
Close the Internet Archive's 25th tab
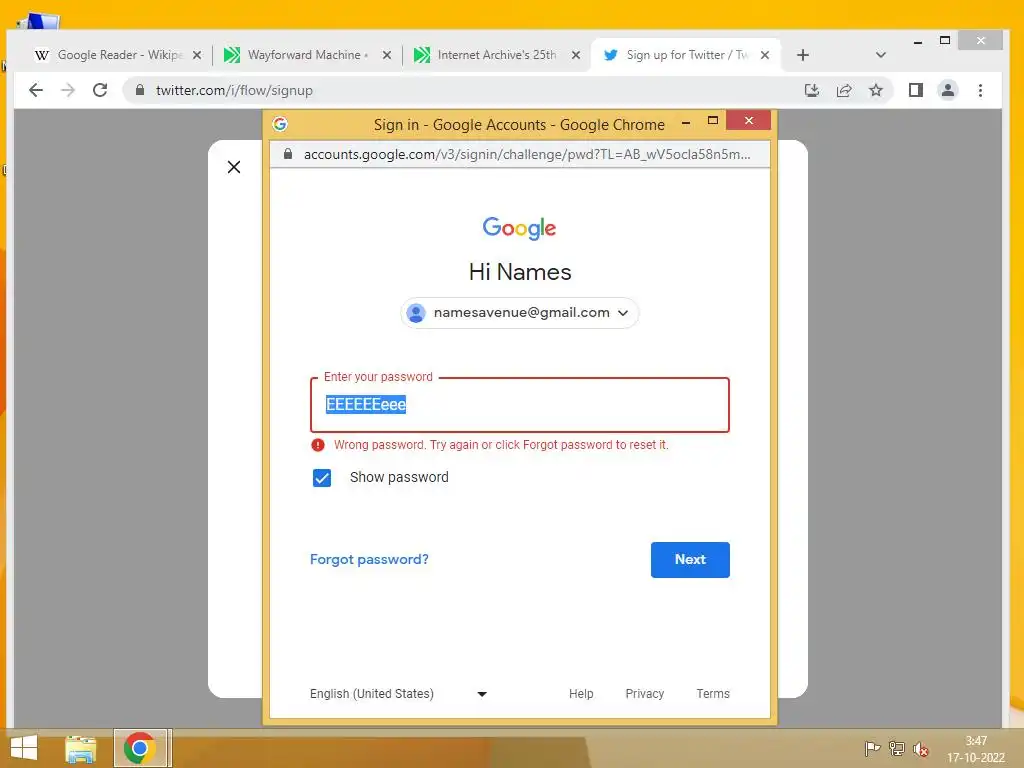pos(575,56)
